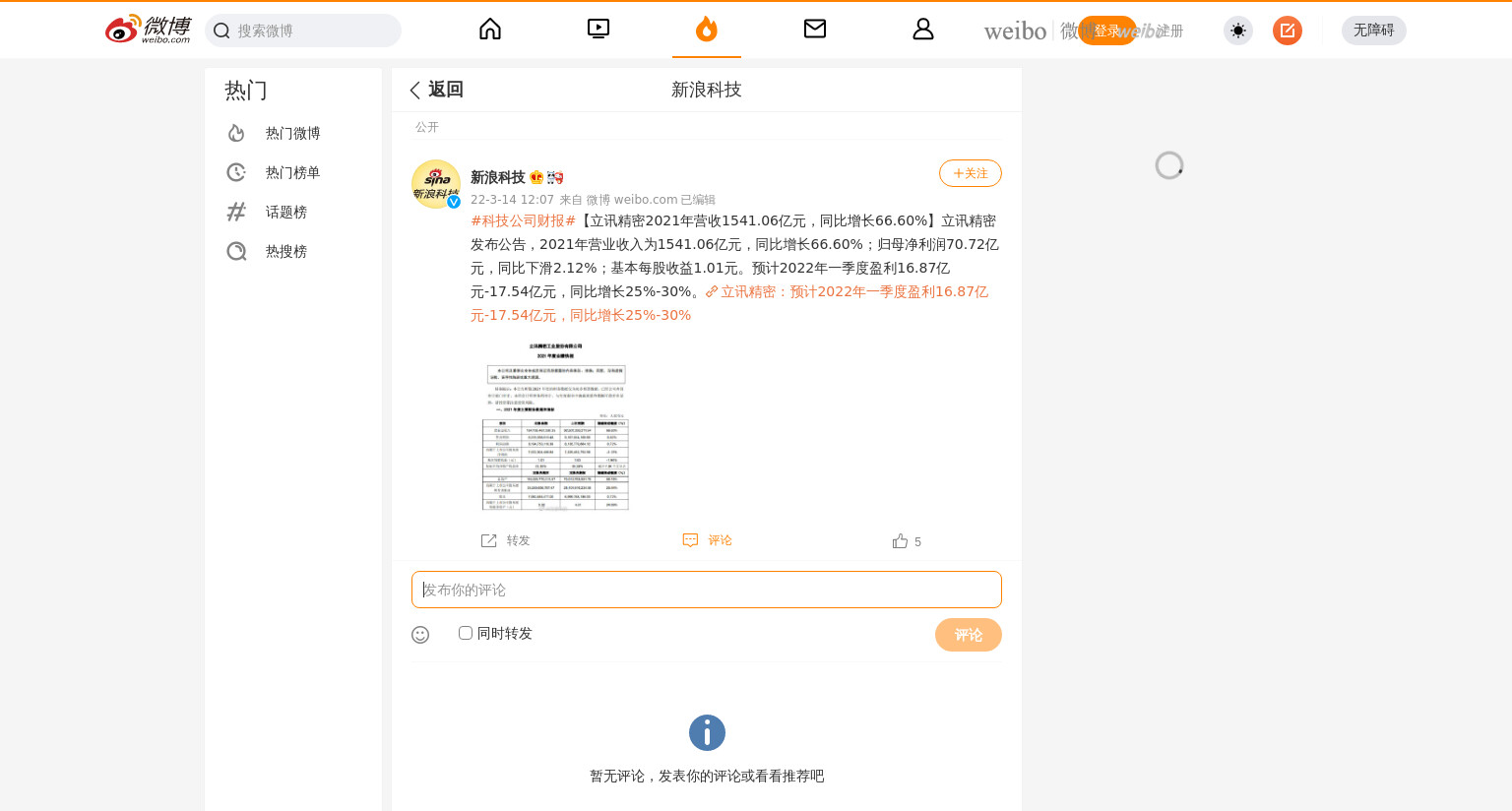Click the 已编辑 edited label

[x=698, y=200]
